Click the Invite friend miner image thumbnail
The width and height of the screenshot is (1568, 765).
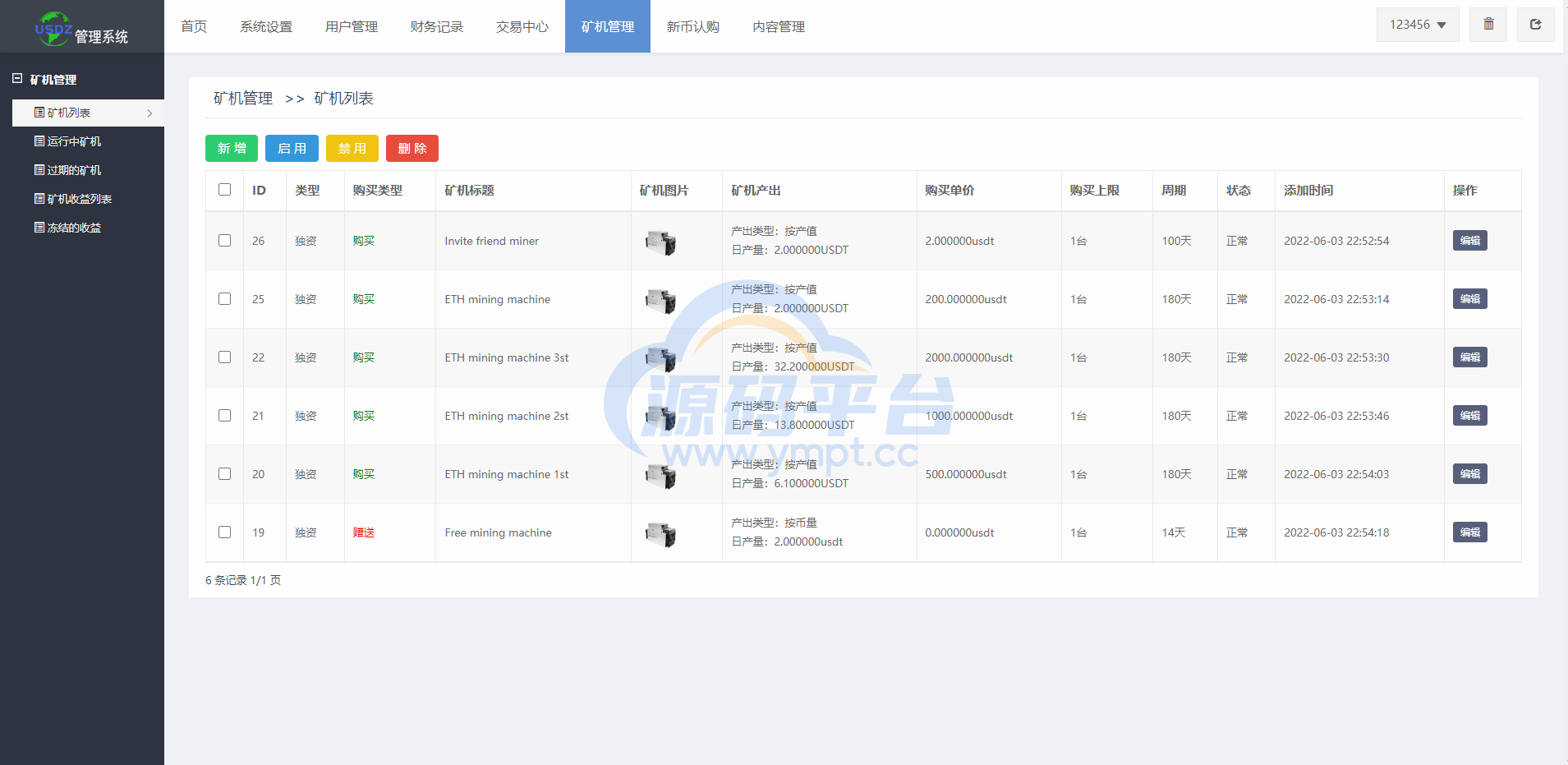coord(660,242)
